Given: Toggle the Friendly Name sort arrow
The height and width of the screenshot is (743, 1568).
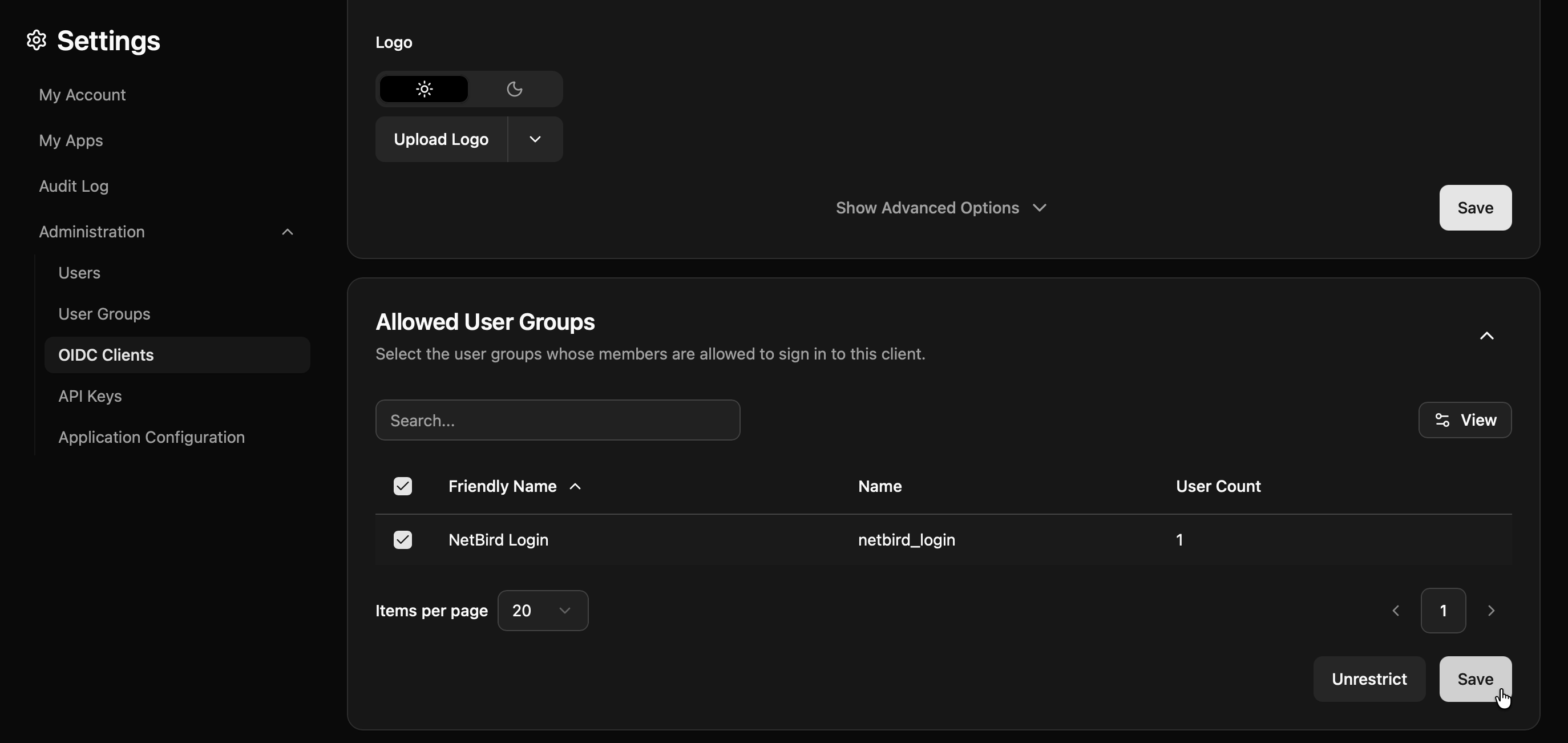Looking at the screenshot, I should pos(575,486).
